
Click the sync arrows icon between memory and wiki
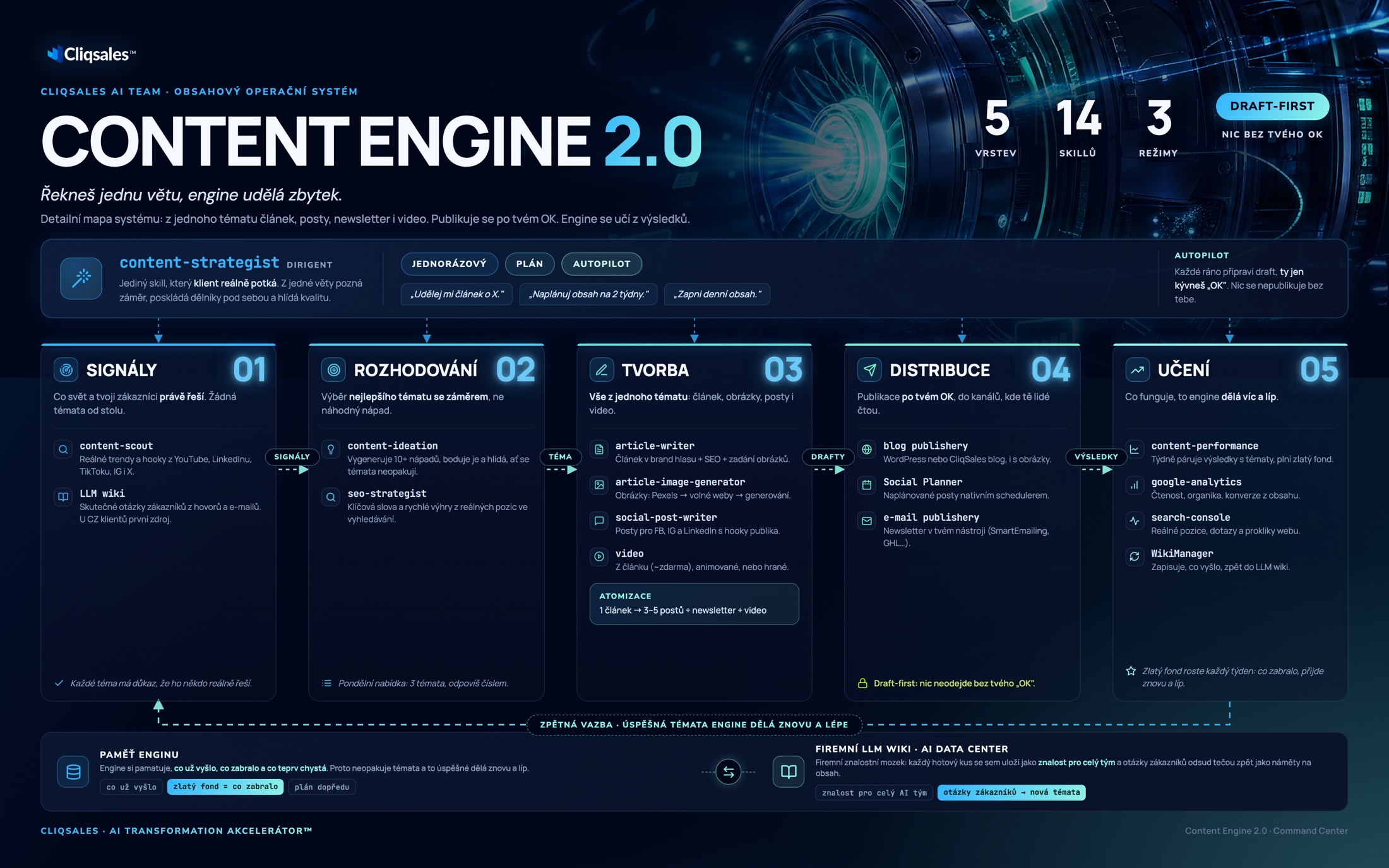pyautogui.click(x=728, y=771)
